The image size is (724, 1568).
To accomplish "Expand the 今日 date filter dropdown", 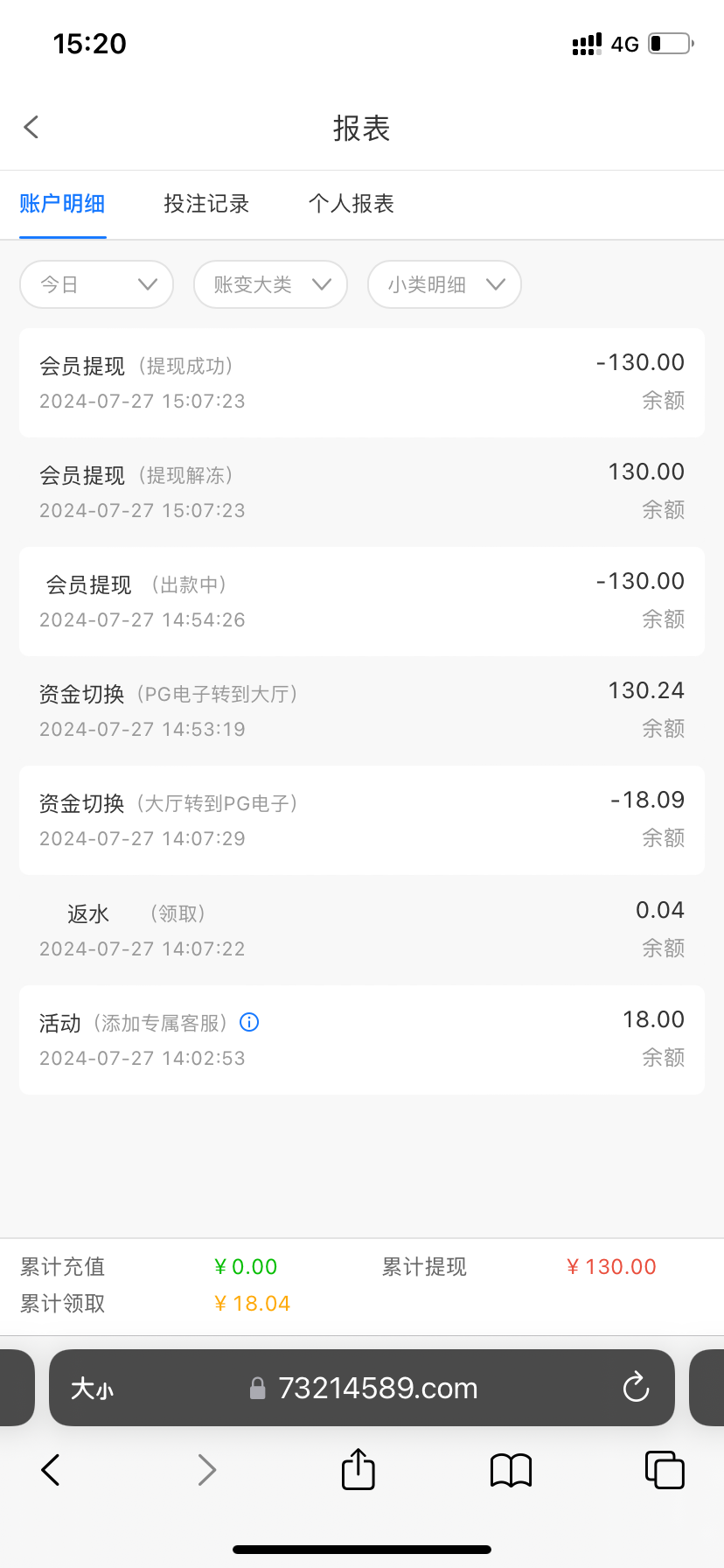I will [x=96, y=284].
